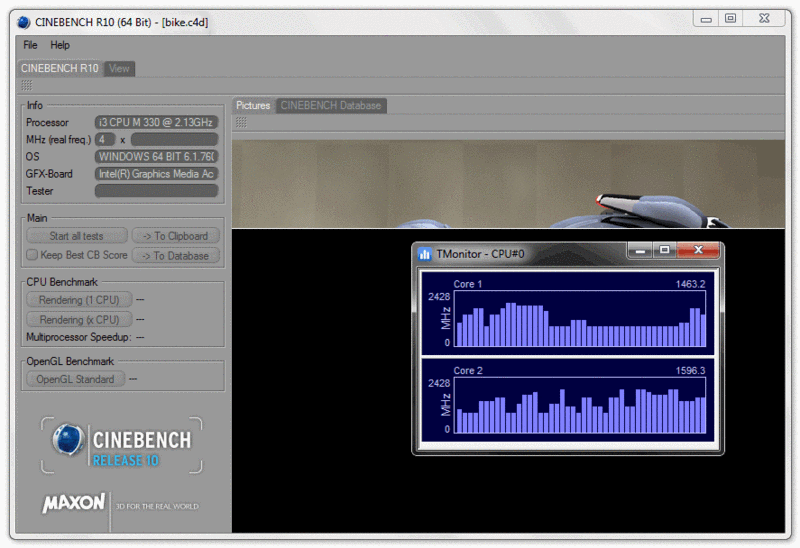Click the grip handle under Pictures tab
The width and height of the screenshot is (800, 548).
coord(241,122)
